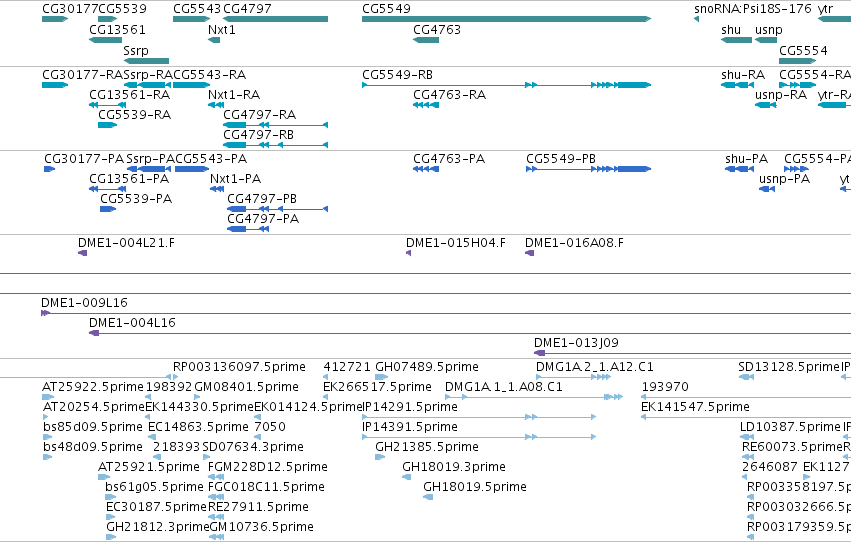The height and width of the screenshot is (542, 851).
Task: Click the CG13561-PA protein label
Action: pyautogui.click(x=129, y=179)
